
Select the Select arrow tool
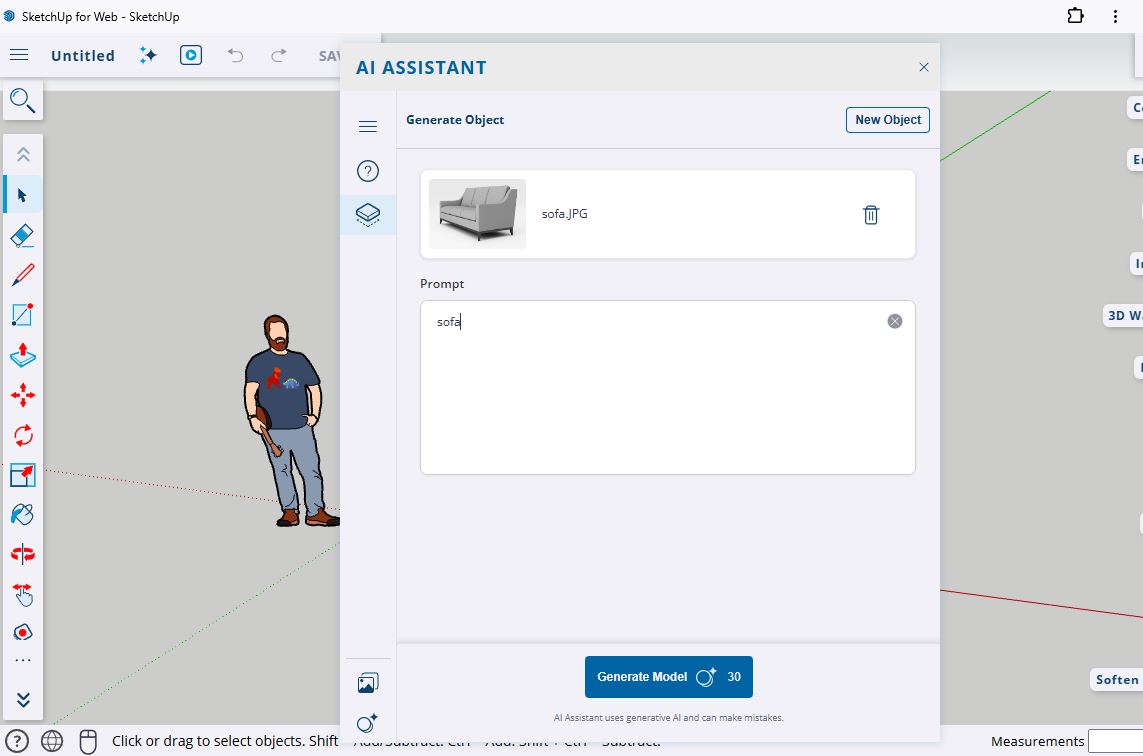click(x=23, y=195)
